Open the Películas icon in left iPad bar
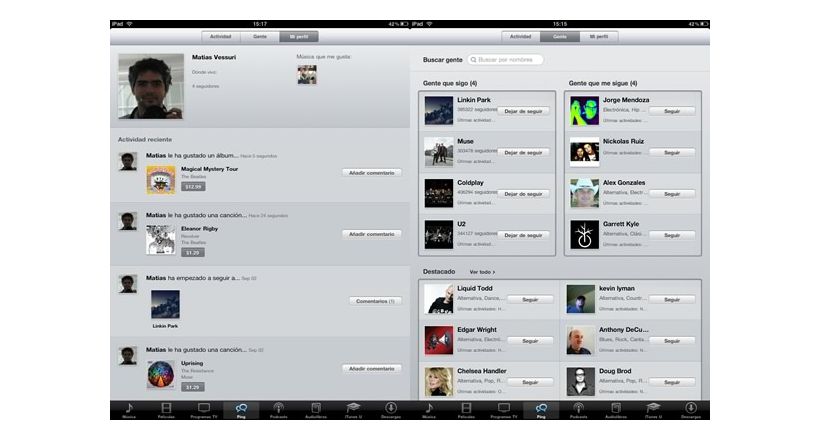The width and height of the screenshot is (820, 440). click(166, 410)
